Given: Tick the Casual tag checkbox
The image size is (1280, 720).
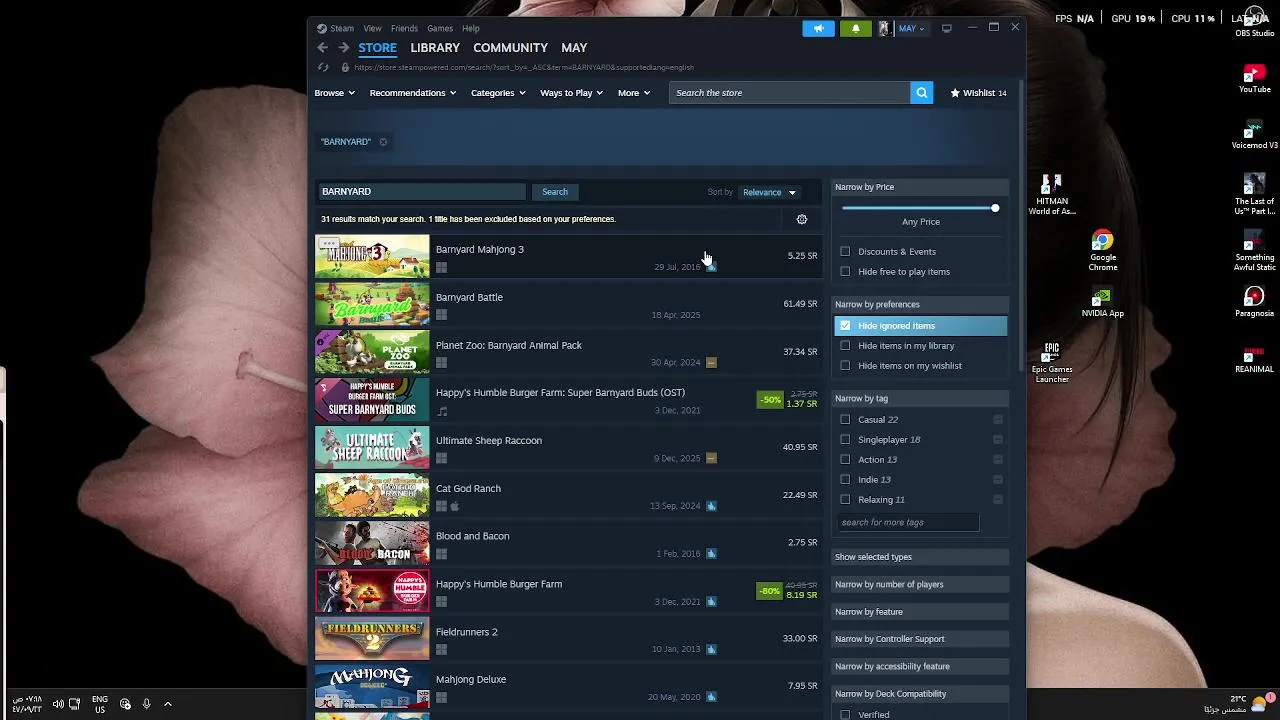Looking at the screenshot, I should click(845, 420).
